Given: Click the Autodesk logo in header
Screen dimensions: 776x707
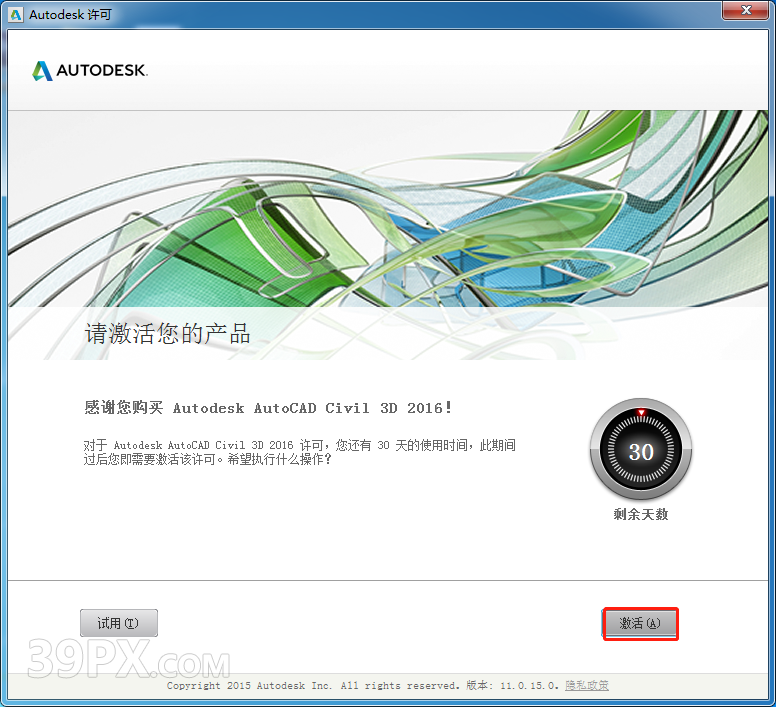Looking at the screenshot, I should 90,70.
